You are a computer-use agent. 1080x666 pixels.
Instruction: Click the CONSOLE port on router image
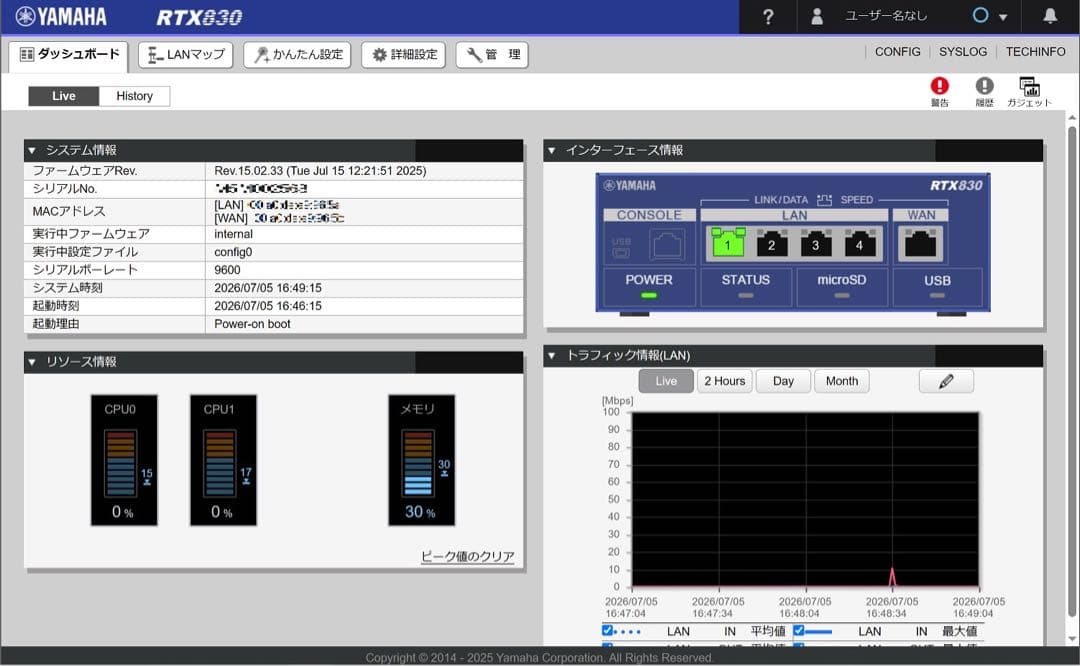coord(667,244)
